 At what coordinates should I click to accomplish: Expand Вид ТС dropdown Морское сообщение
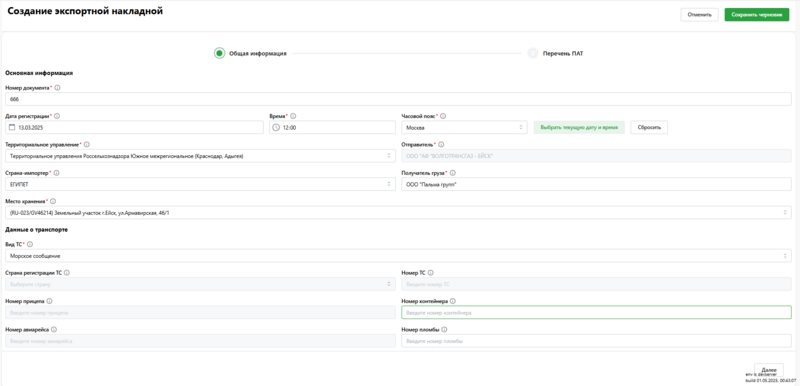coord(398,256)
